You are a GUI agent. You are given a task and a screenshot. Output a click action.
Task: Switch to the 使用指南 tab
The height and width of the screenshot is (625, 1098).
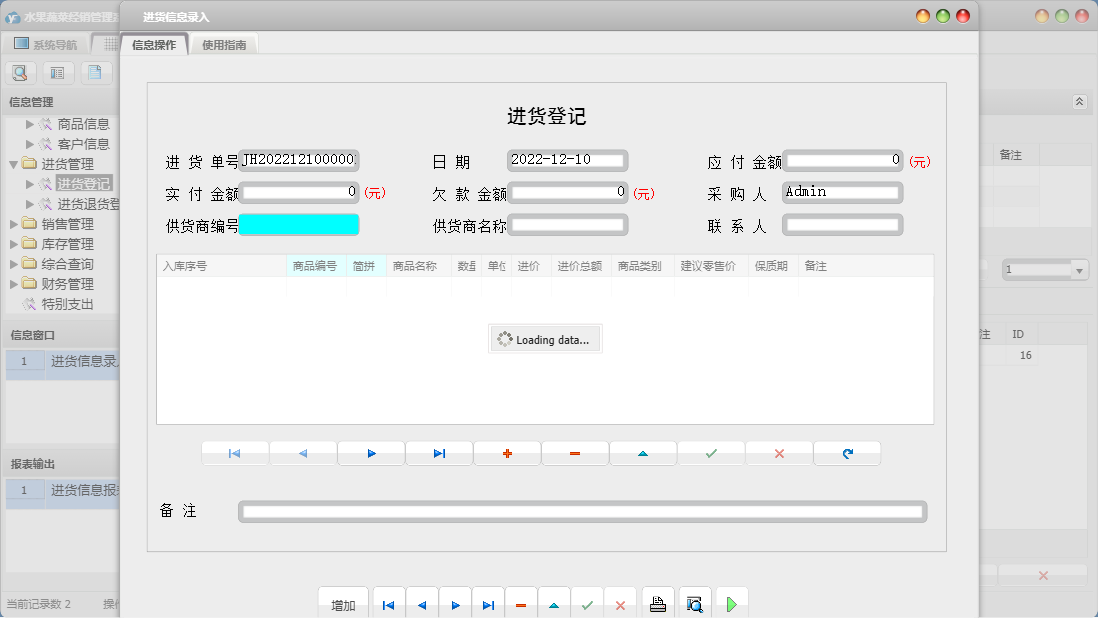point(224,44)
